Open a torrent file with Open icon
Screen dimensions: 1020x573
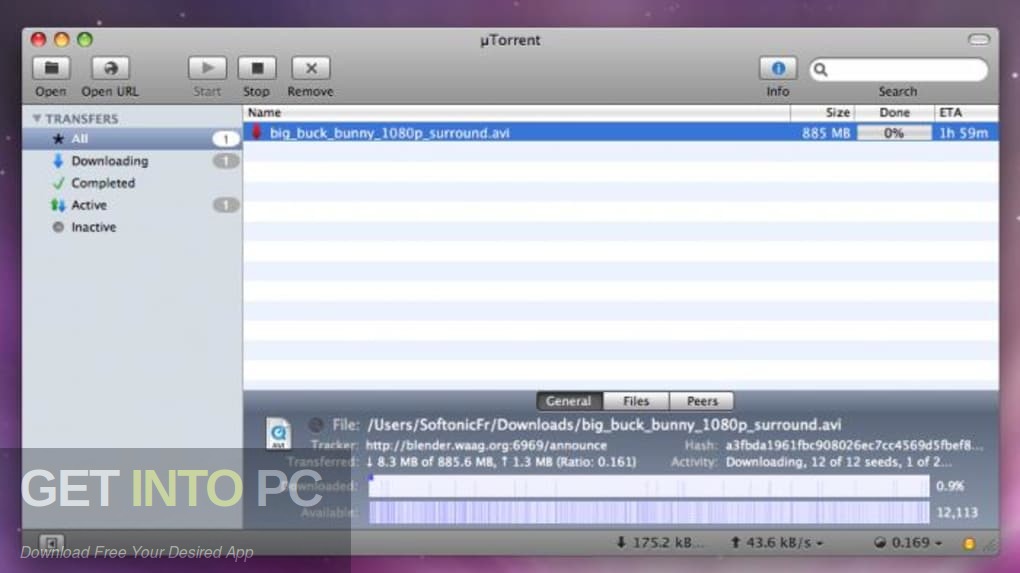[x=51, y=68]
